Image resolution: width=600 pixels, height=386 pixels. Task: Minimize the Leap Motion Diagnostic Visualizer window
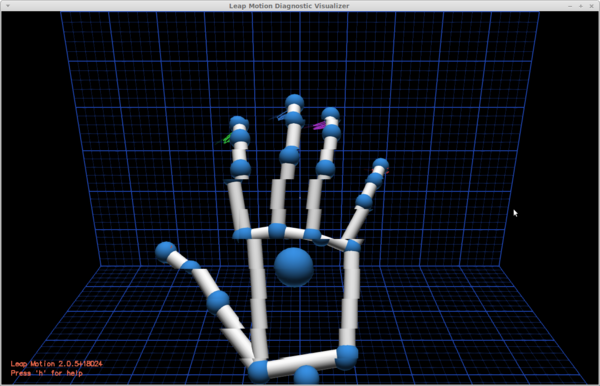[x=570, y=6]
